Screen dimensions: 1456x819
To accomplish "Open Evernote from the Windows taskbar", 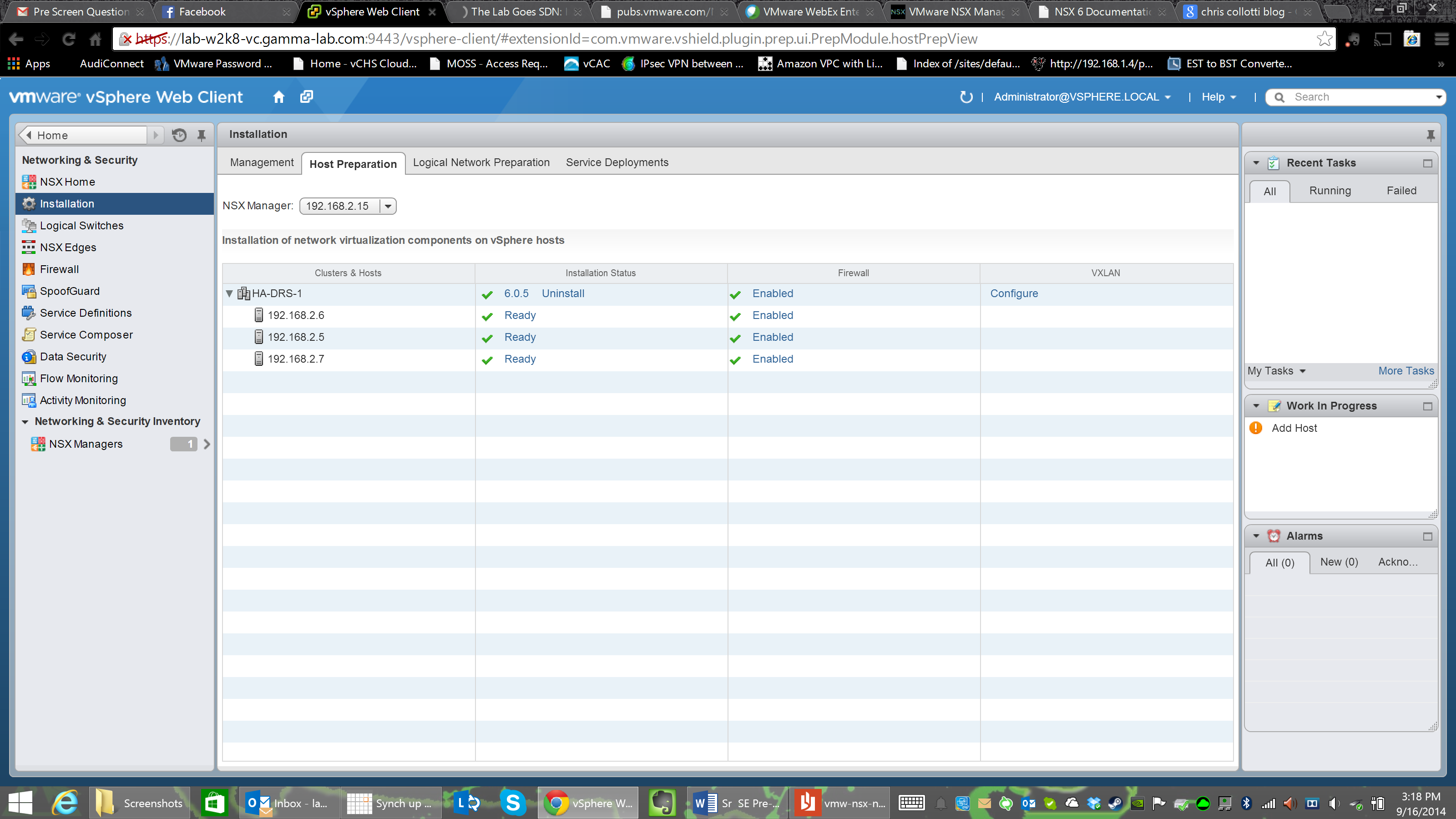I will point(662,803).
